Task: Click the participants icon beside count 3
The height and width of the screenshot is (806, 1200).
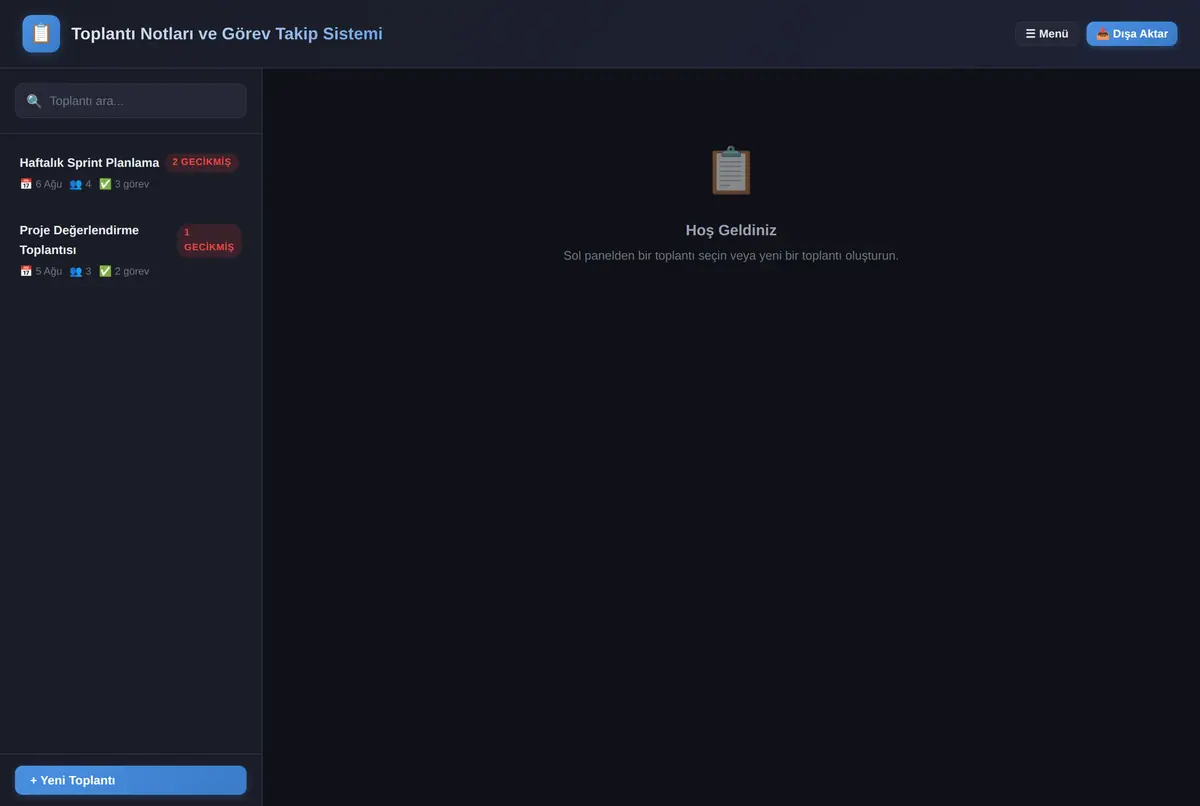Action: 76,271
